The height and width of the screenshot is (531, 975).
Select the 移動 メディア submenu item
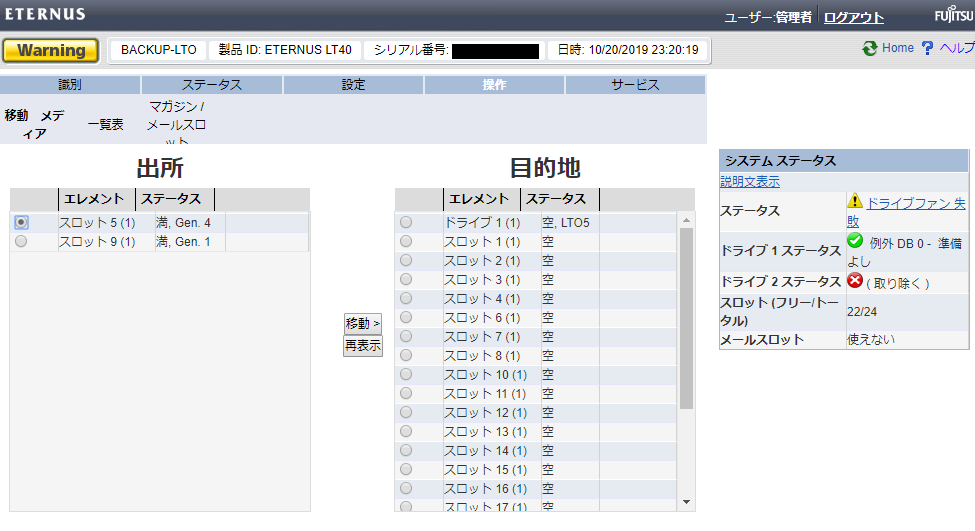pos(34,124)
